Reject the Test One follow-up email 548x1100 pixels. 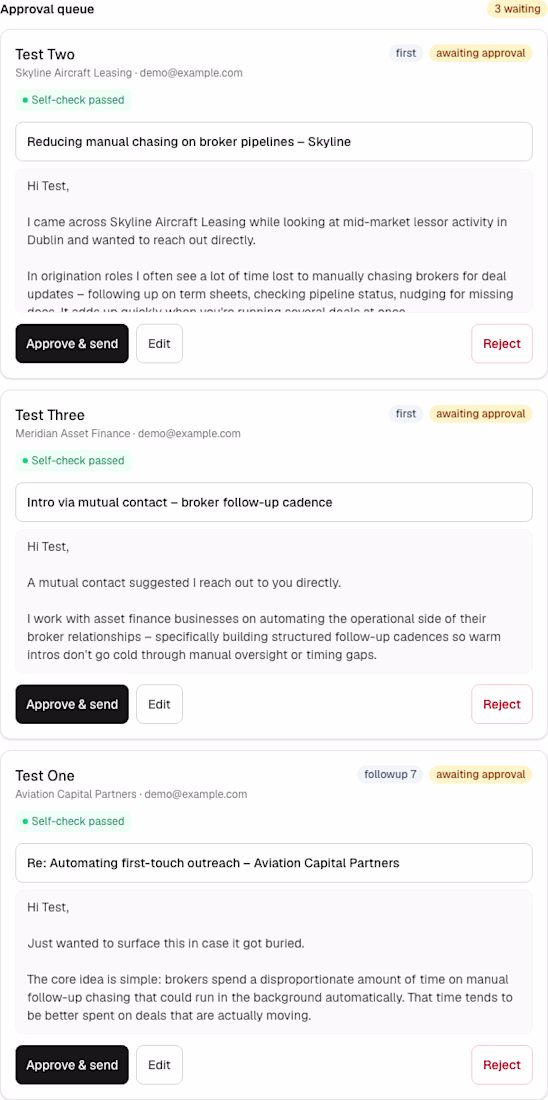click(x=502, y=1065)
